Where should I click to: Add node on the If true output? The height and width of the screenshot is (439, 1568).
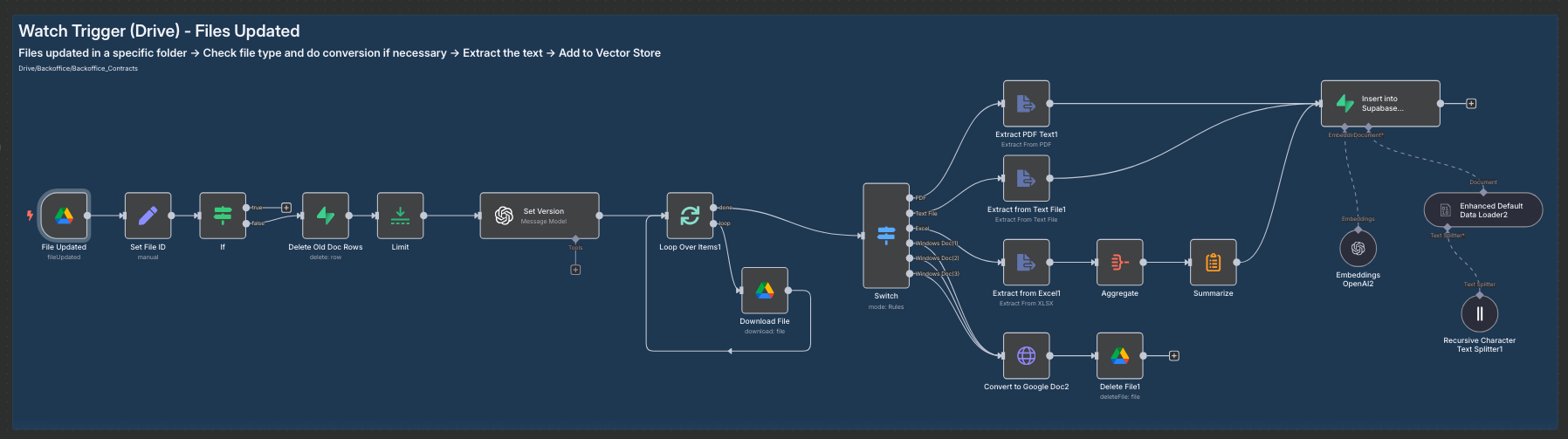click(x=285, y=208)
